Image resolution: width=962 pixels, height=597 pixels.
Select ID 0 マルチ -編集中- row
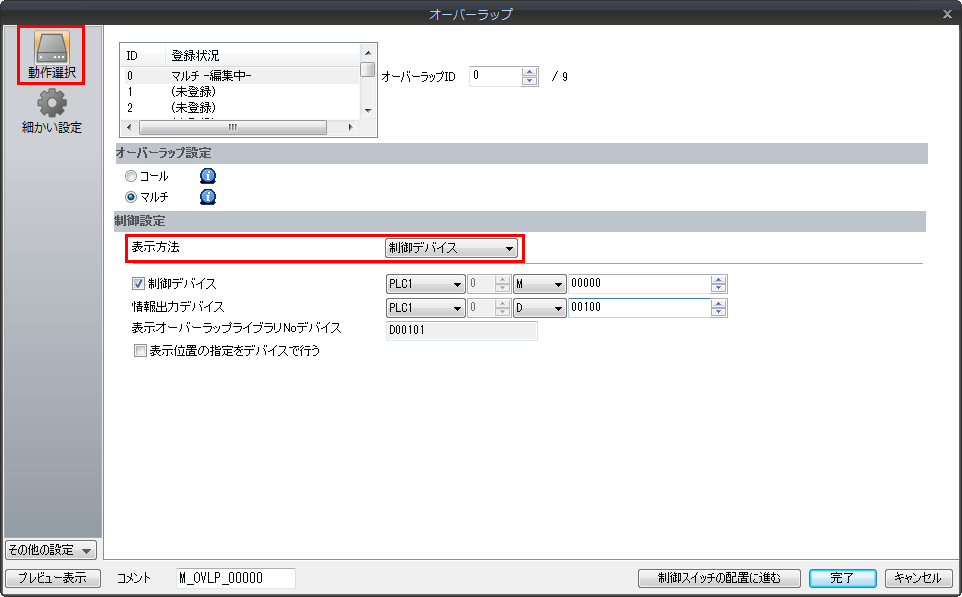pos(240,75)
